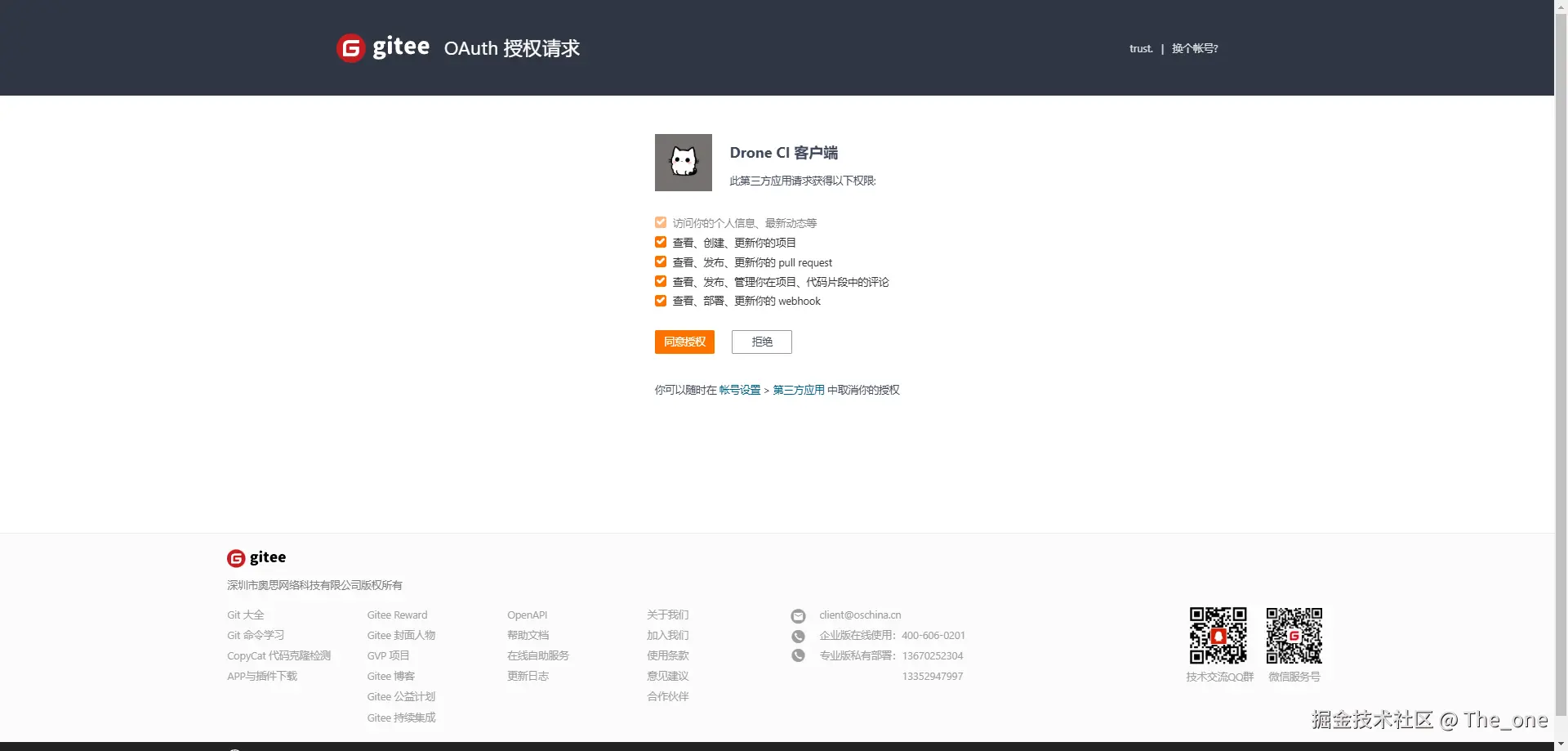This screenshot has width=1568, height=751.
Task: Uncheck the 代码片段中的评论 permission checkbox
Action: [661, 281]
